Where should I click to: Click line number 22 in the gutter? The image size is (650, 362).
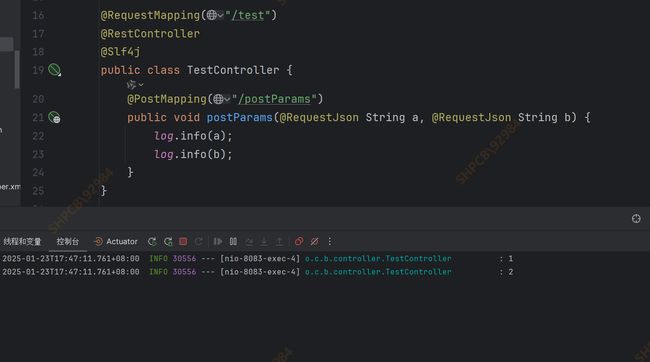pos(38,136)
